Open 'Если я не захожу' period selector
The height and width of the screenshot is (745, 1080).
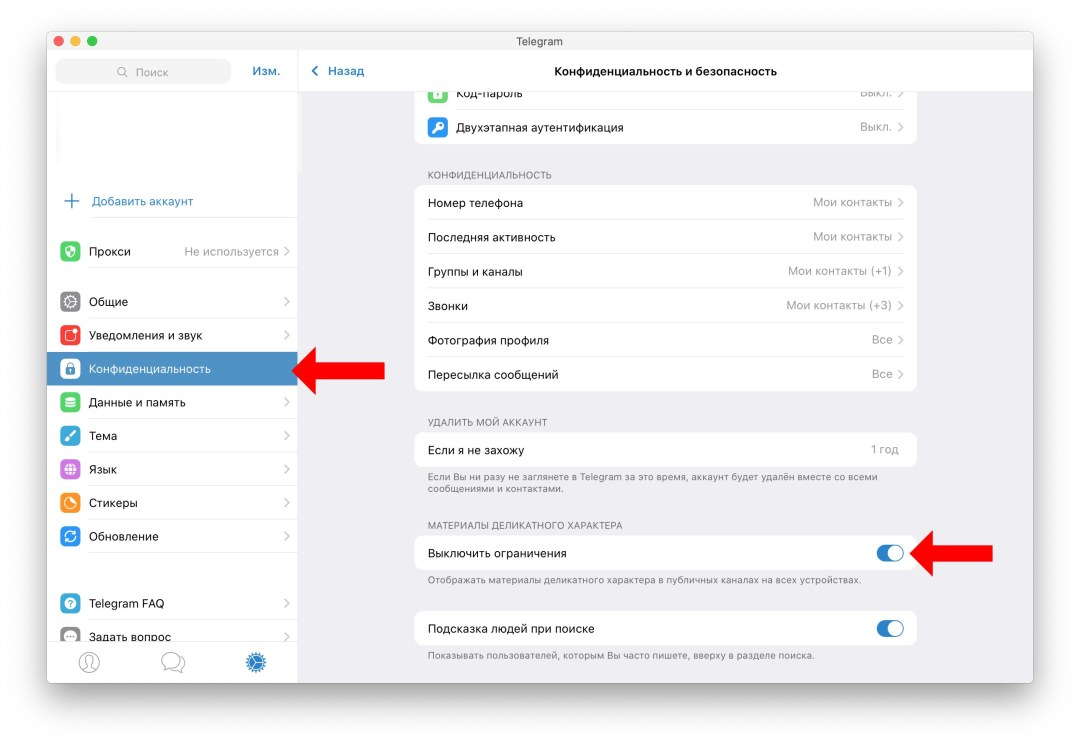[665, 450]
